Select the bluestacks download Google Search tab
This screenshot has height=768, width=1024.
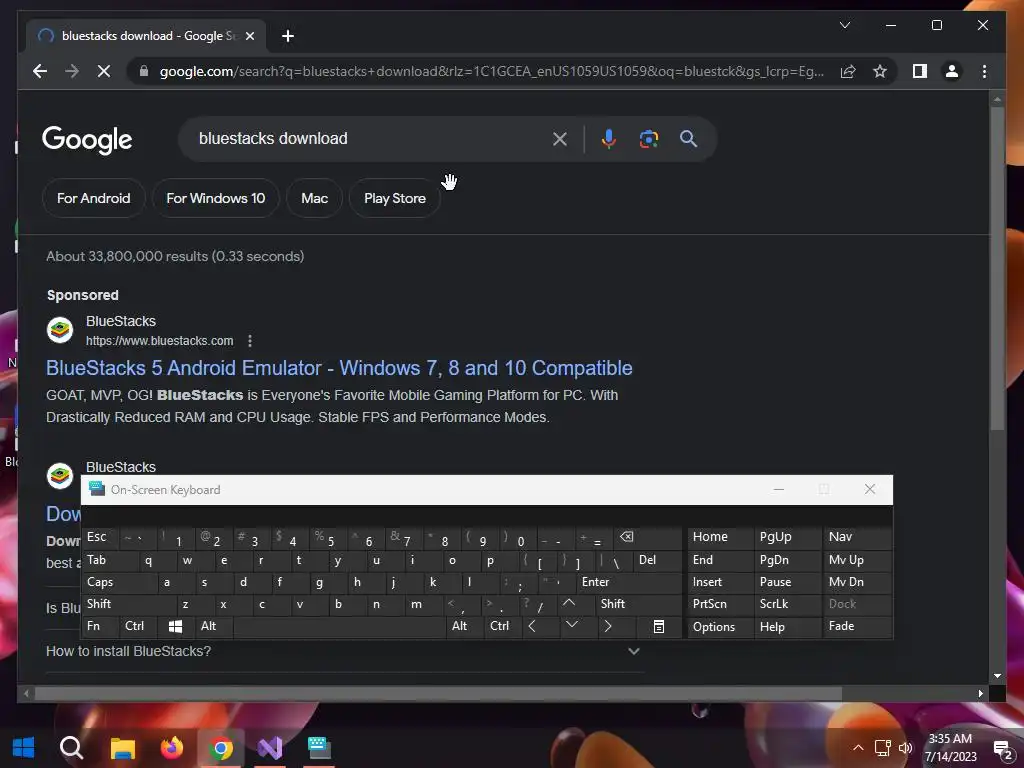pyautogui.click(x=145, y=36)
